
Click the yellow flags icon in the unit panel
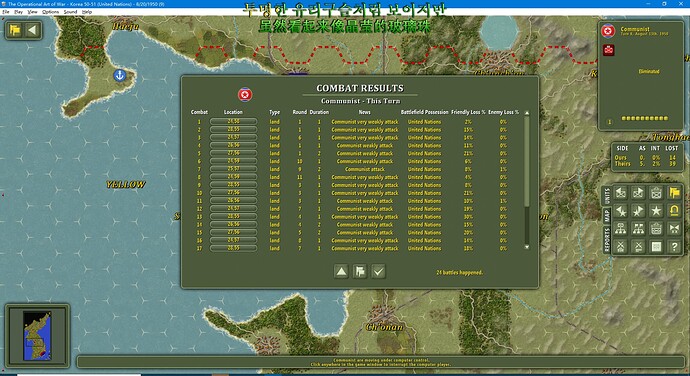(674, 193)
